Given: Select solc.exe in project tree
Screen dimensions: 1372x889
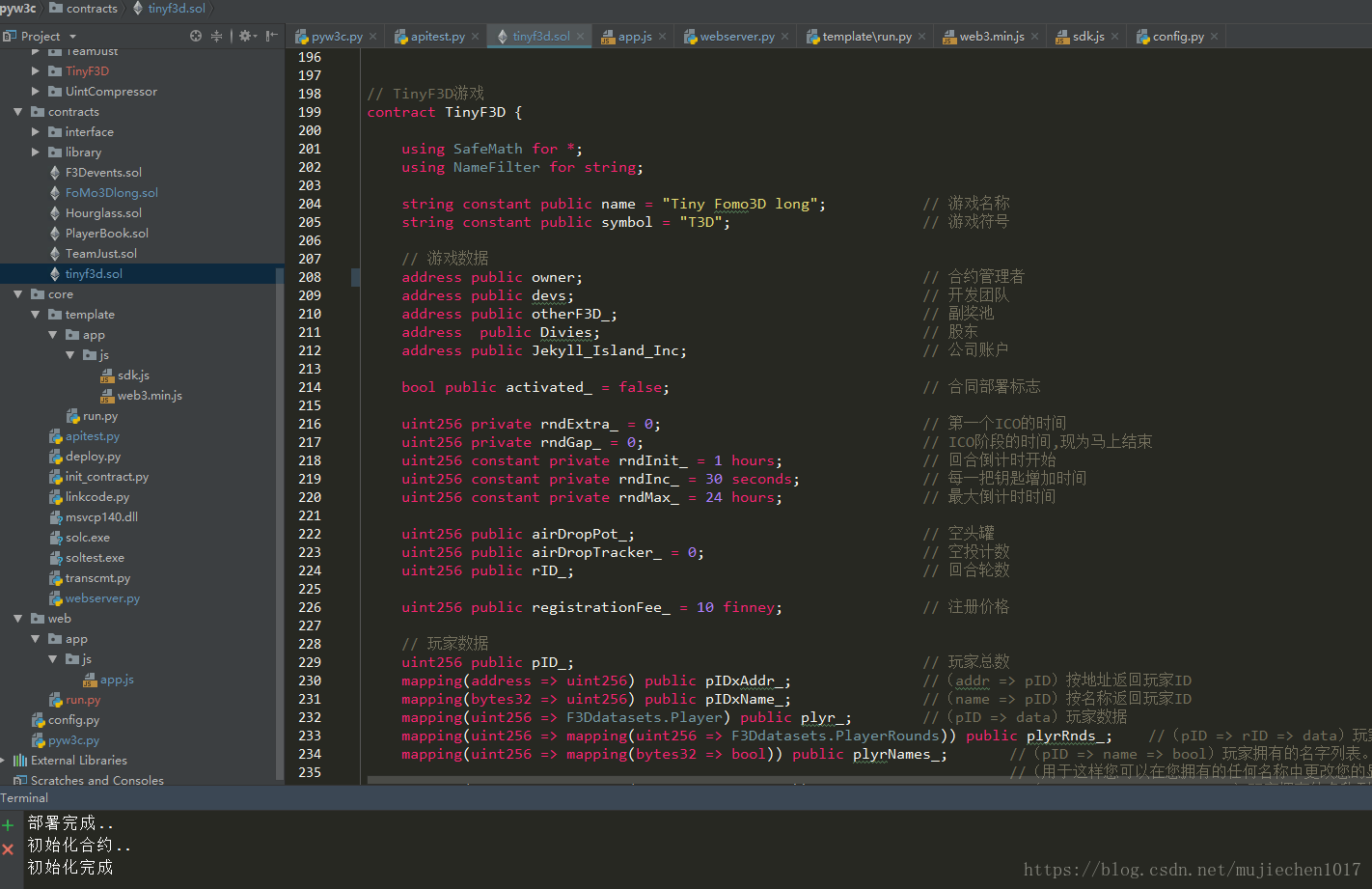Looking at the screenshot, I should click(88, 538).
